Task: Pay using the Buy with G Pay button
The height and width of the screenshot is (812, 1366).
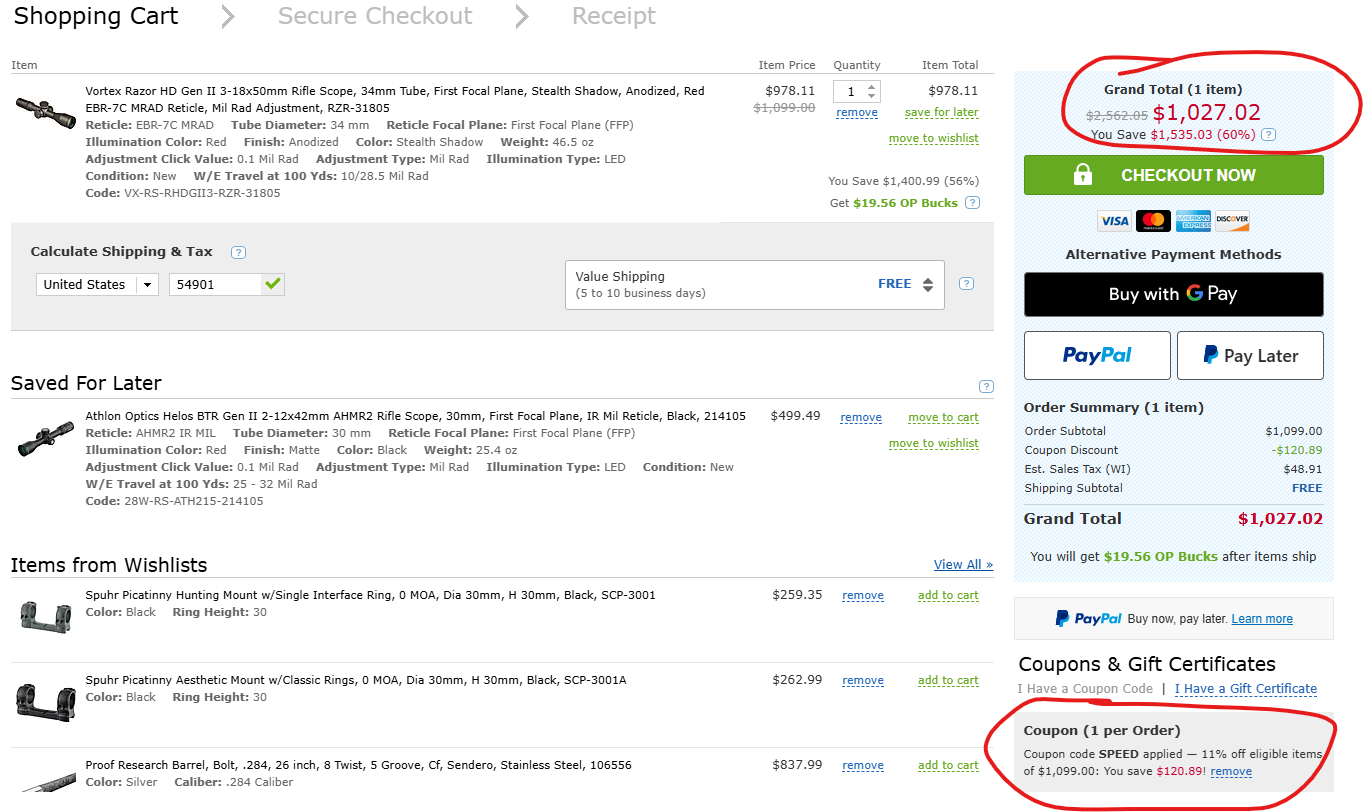Action: click(x=1174, y=294)
